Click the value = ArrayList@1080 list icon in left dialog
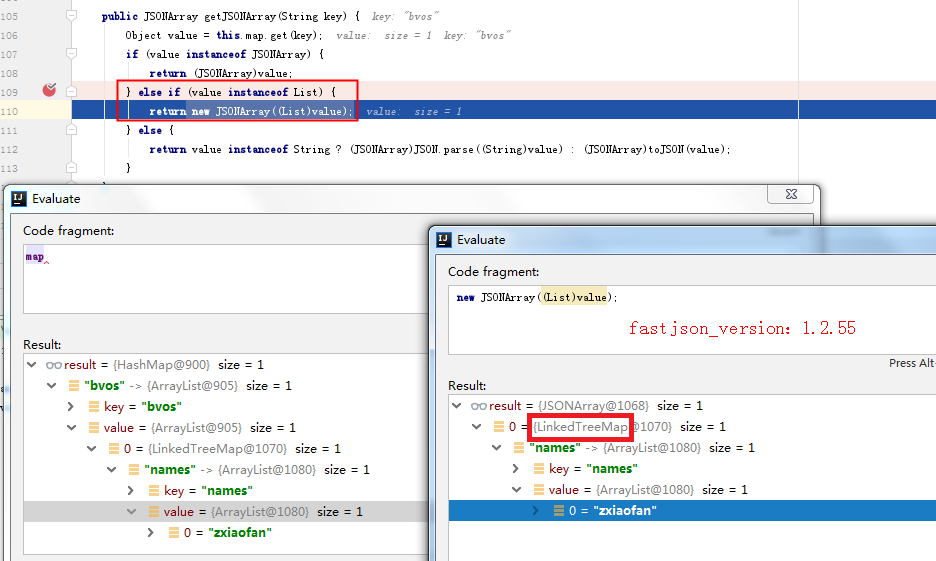The height and width of the screenshot is (561, 936). [153, 511]
